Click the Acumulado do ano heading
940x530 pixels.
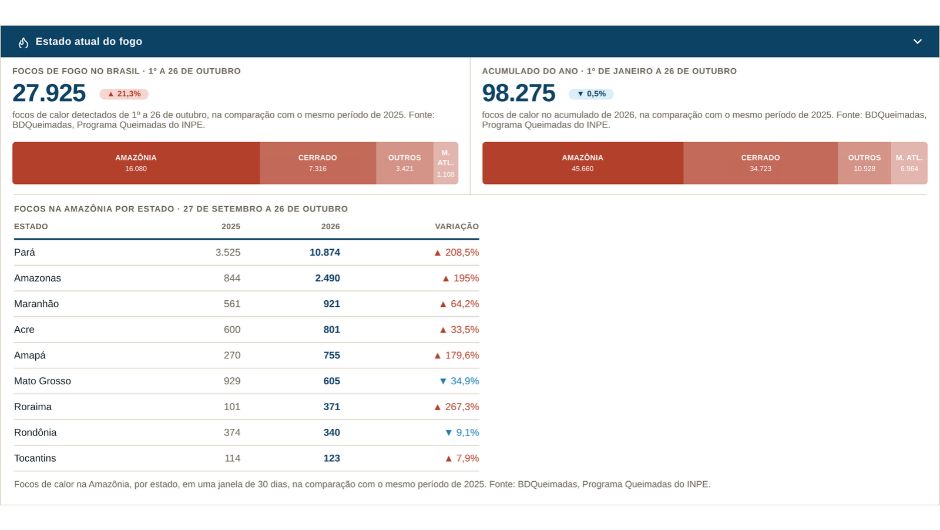[x=609, y=71]
